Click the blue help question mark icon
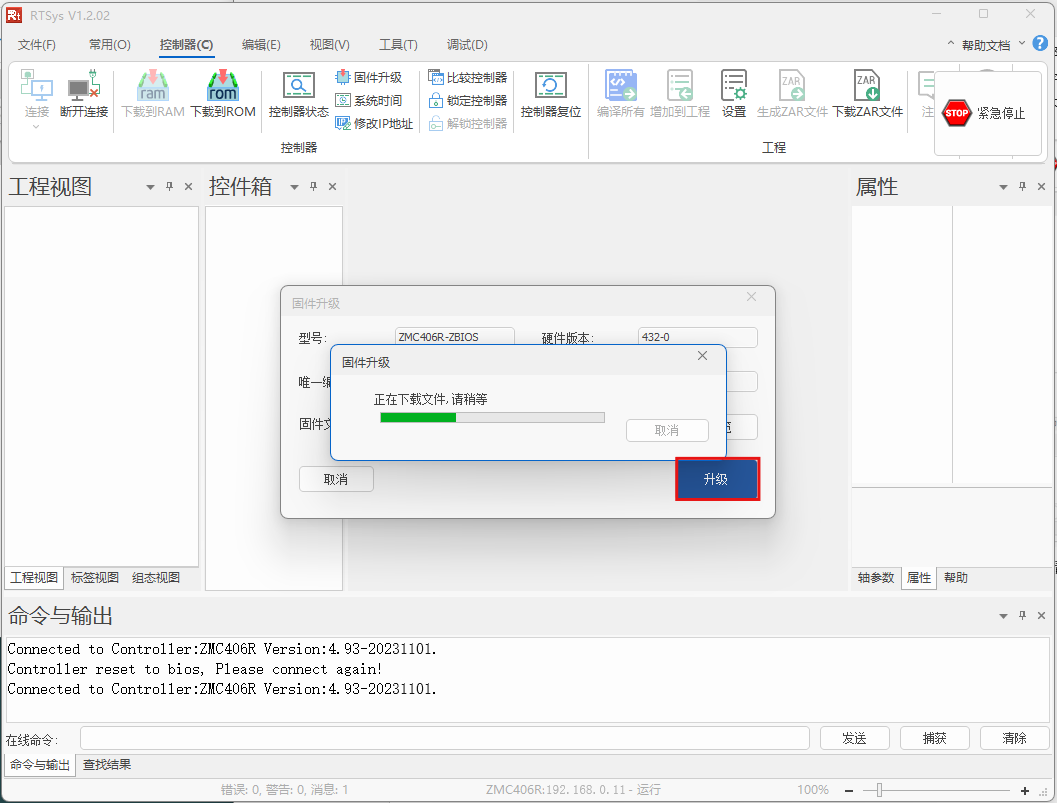The width and height of the screenshot is (1057, 803). pyautogui.click(x=1040, y=44)
